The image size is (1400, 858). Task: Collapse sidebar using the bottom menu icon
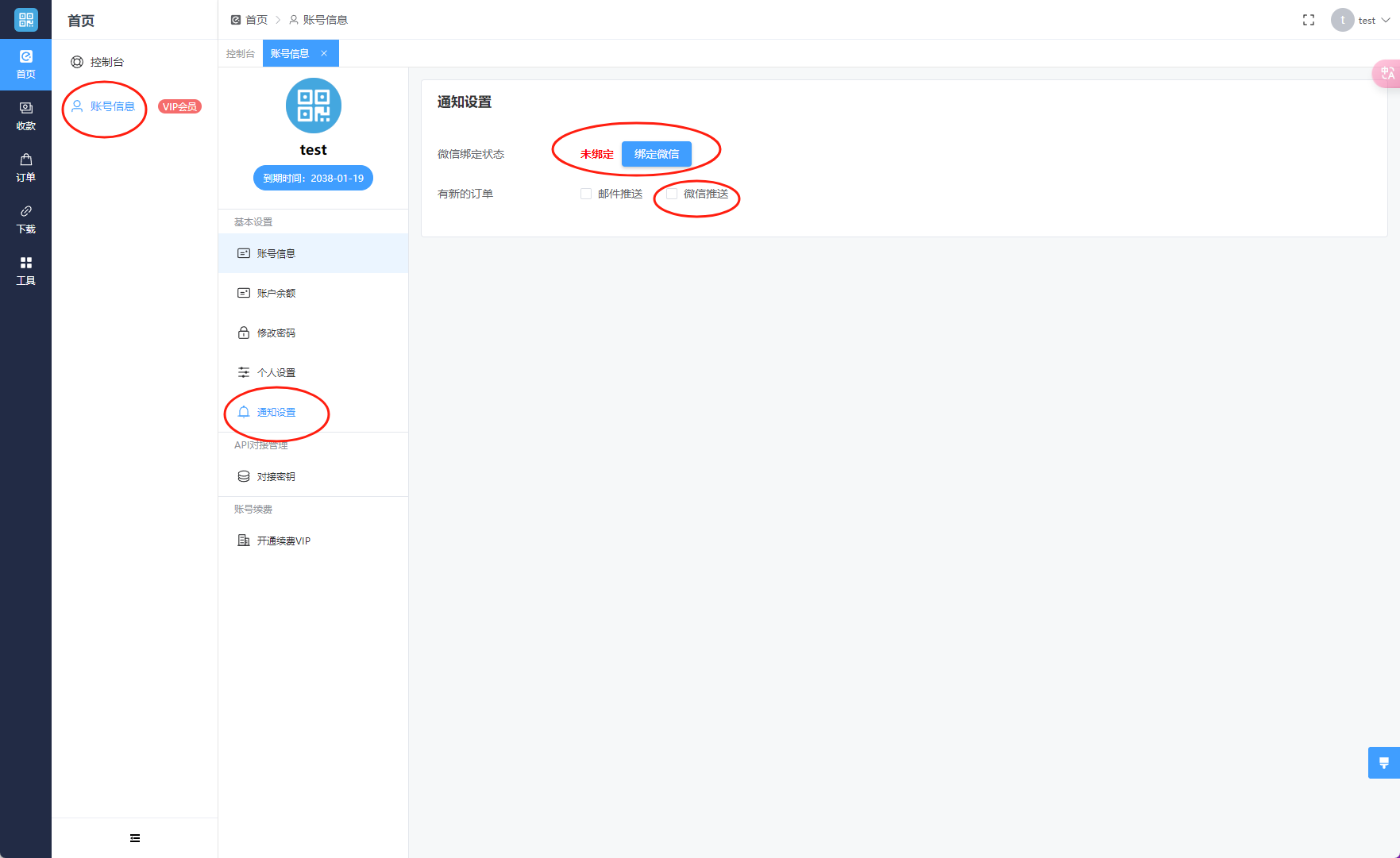pos(135,838)
